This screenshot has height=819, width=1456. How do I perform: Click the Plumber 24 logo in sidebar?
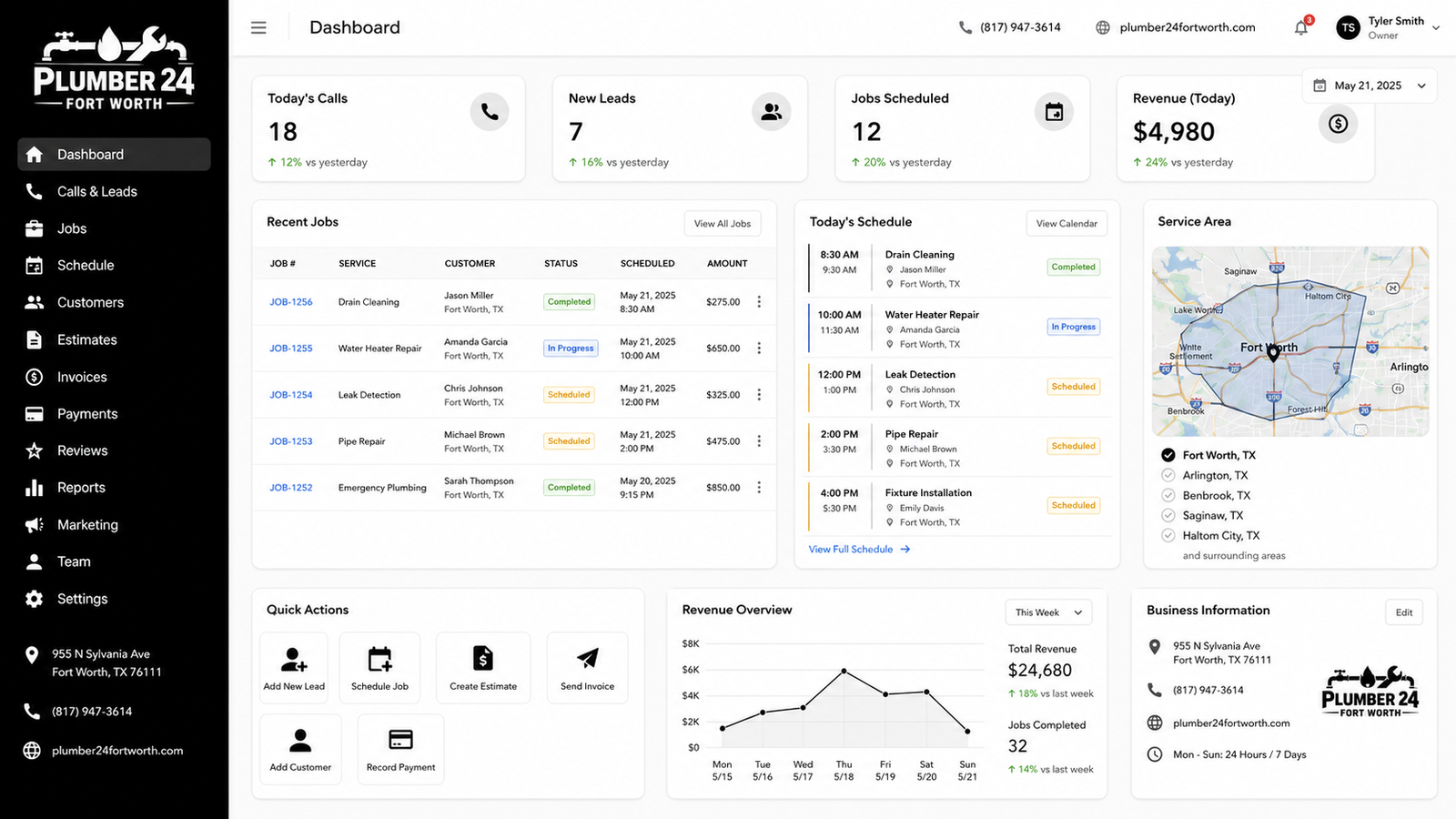[114, 69]
